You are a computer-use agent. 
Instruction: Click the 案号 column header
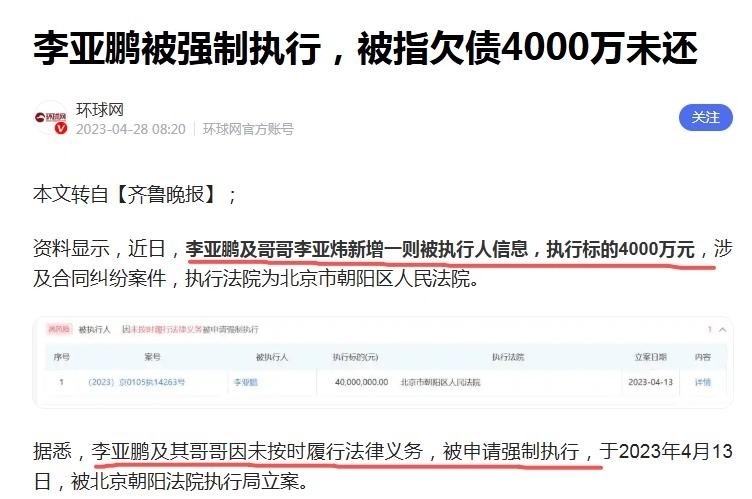152,357
